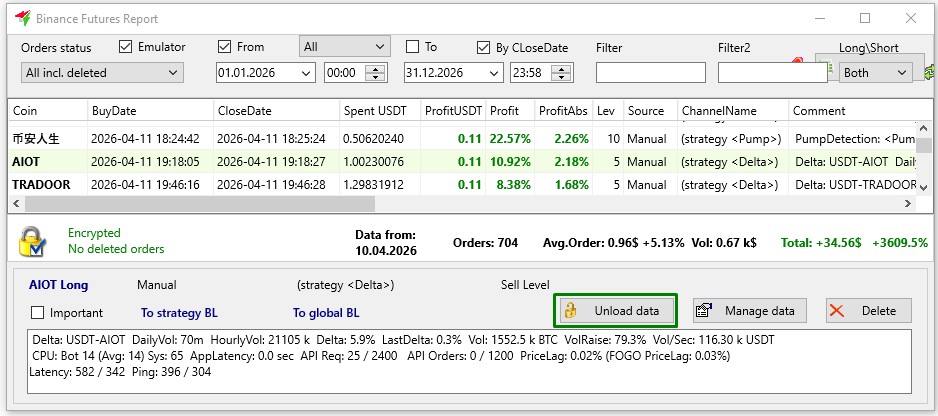Enable the Emulator checkbox
This screenshot has height=416, width=938.
pyautogui.click(x=126, y=47)
